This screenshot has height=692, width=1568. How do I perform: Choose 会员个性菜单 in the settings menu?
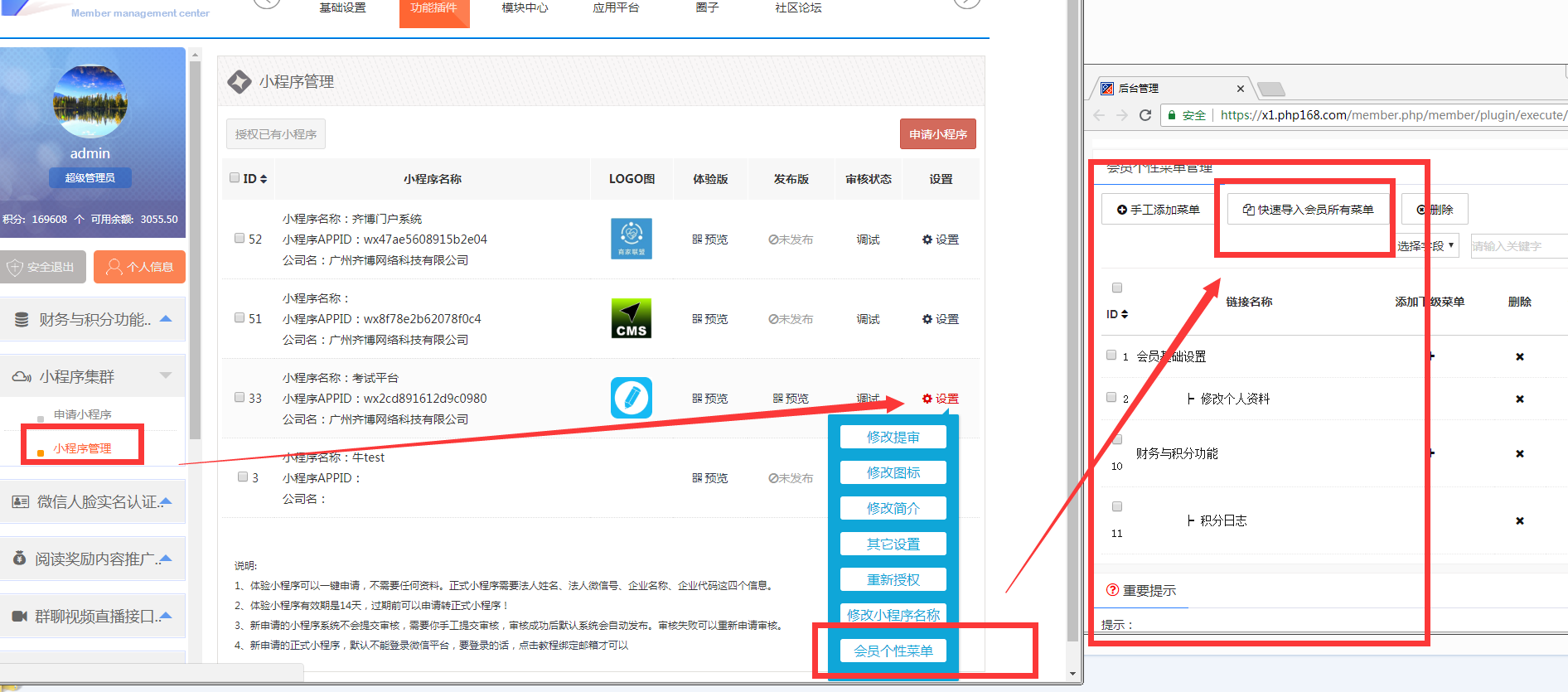[893, 651]
